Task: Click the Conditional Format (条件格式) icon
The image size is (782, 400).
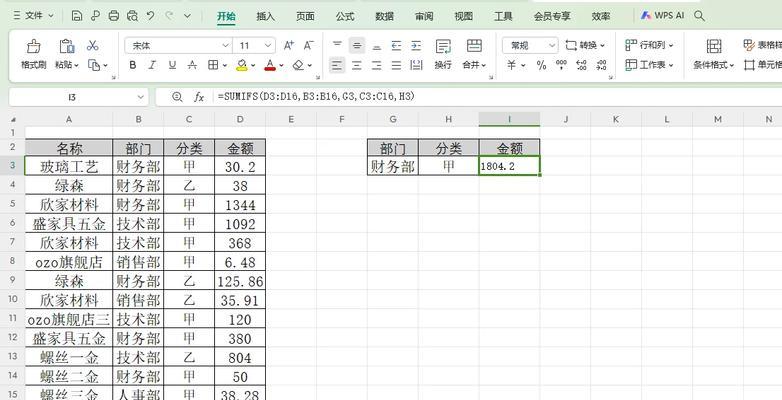Action: (x=714, y=46)
